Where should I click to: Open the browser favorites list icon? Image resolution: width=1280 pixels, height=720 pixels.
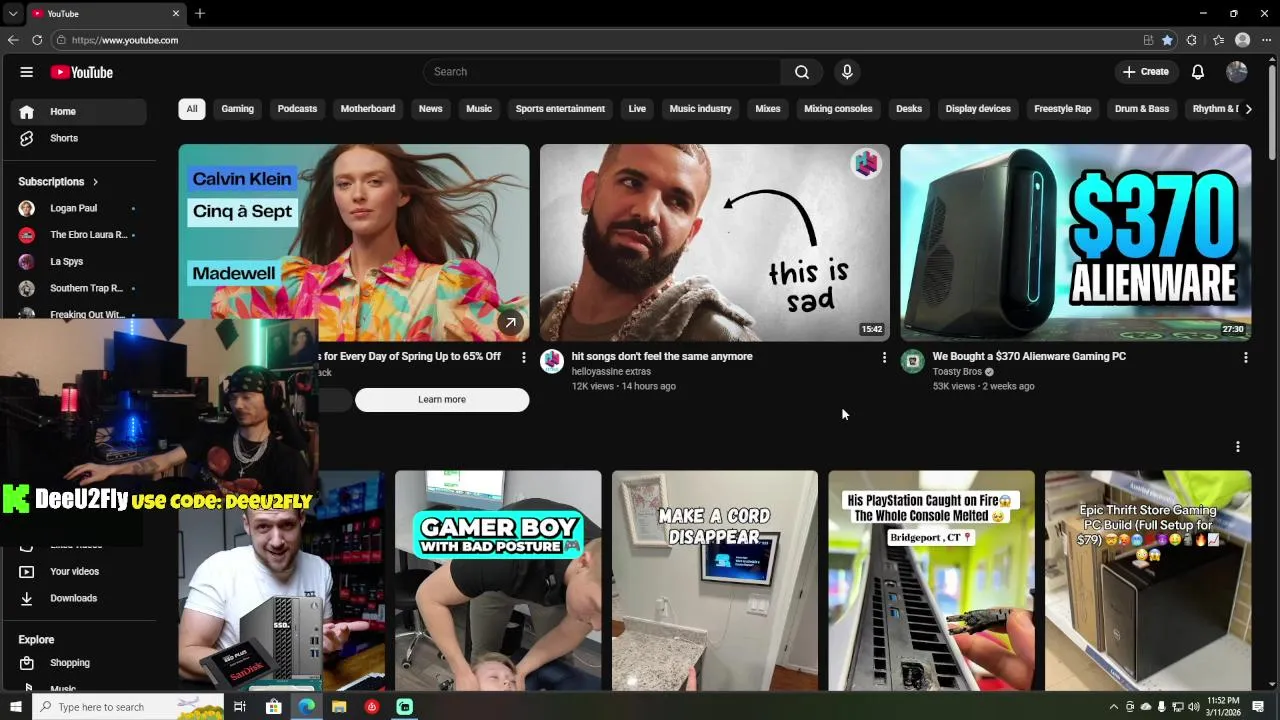[1218, 40]
